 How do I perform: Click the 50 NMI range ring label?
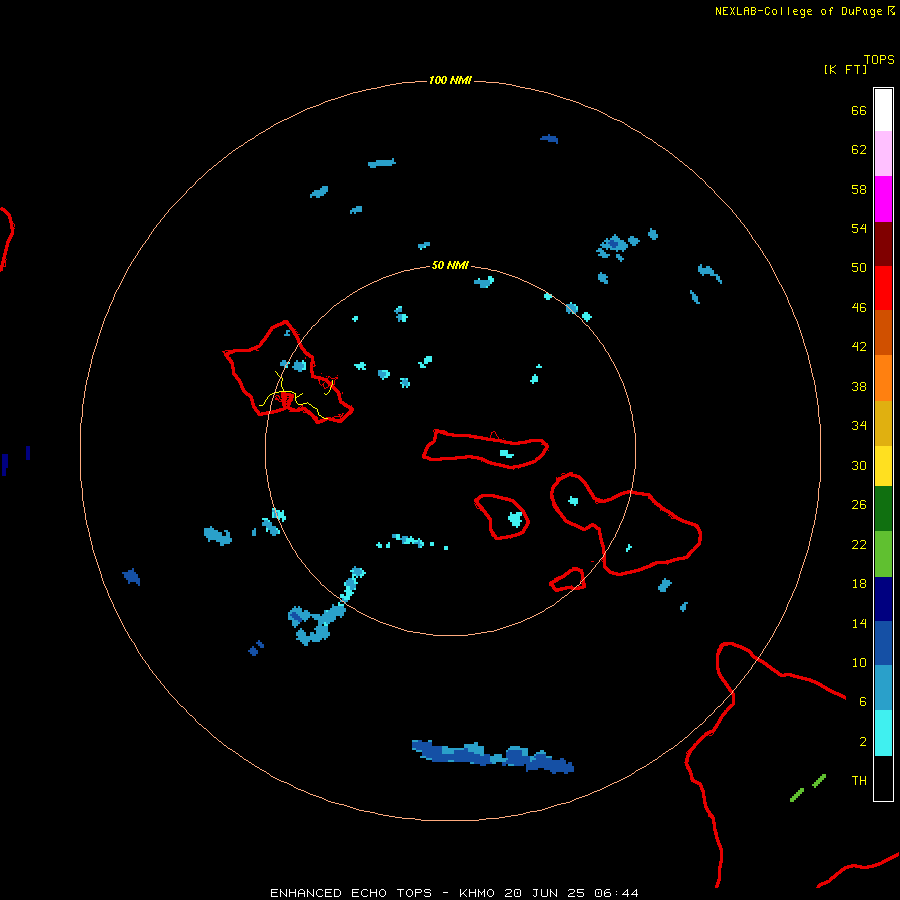450,265
